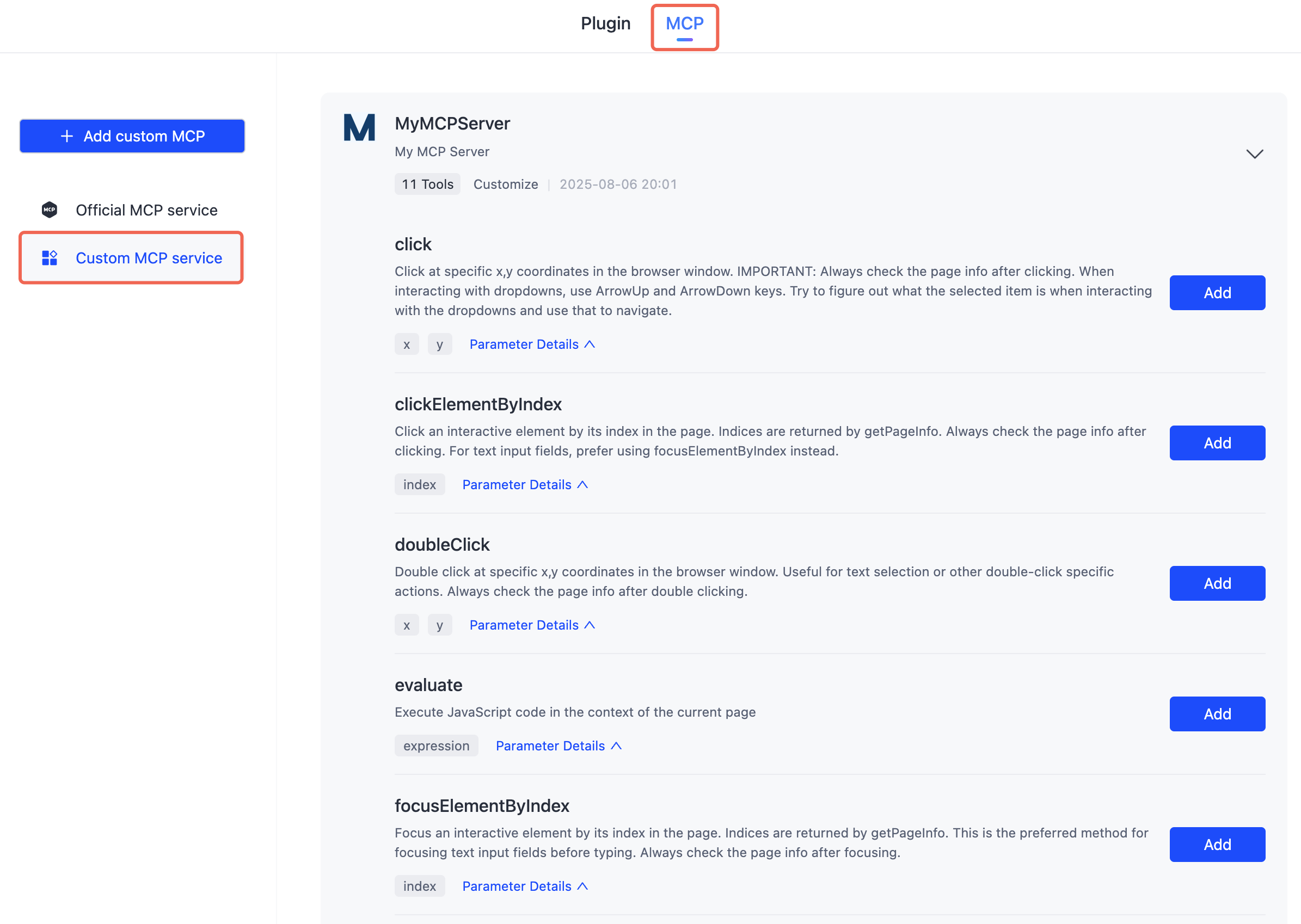This screenshot has width=1301, height=924.
Task: Click the expression parameter tag
Action: pos(436,746)
